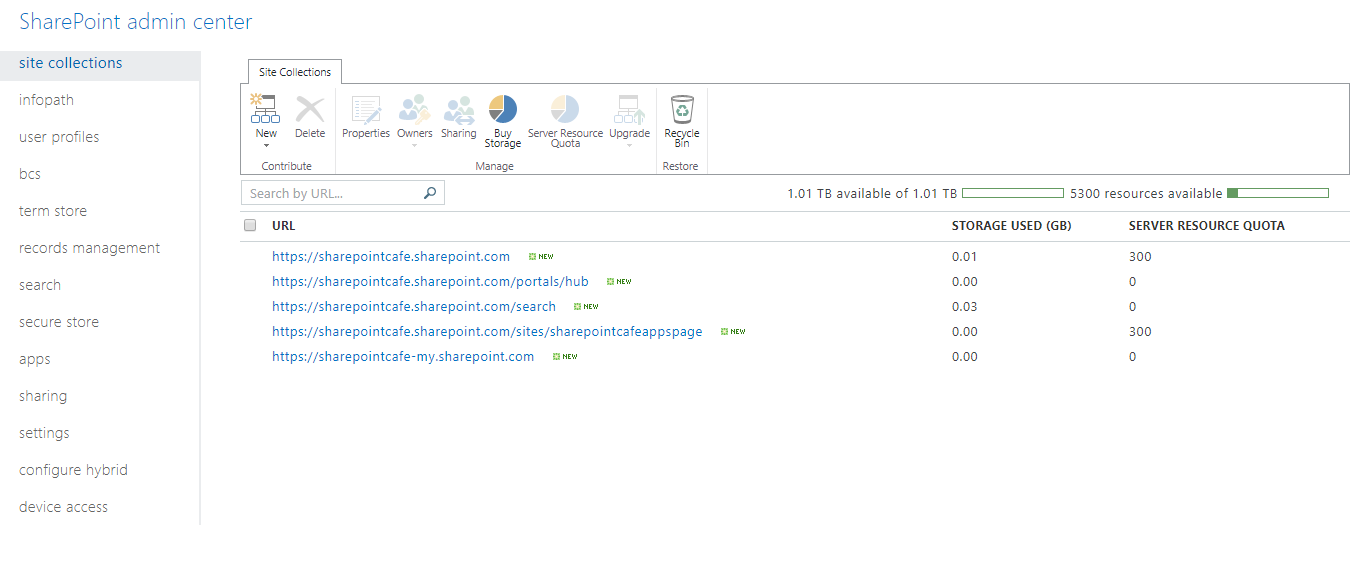Open the sharepointcafe-my.sharepoint.com link
Viewport: 1359px width, 562px height.
click(x=403, y=357)
